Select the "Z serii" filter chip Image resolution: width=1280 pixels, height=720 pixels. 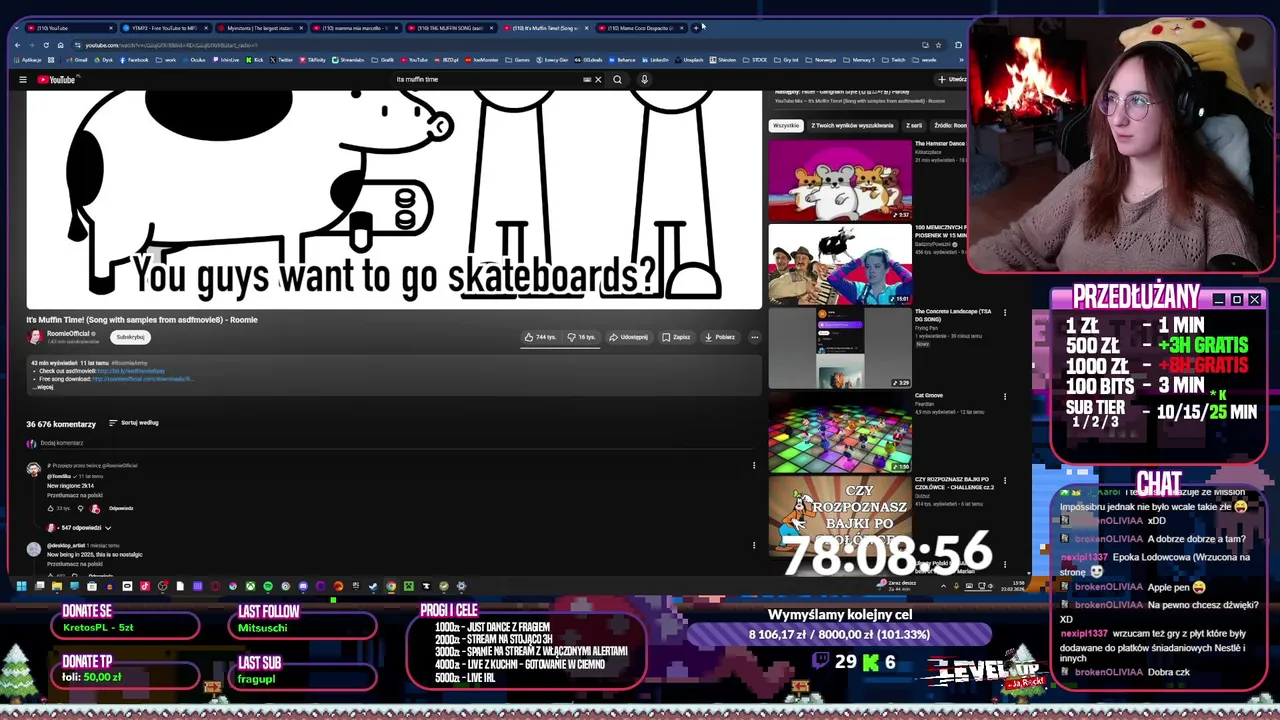(914, 125)
